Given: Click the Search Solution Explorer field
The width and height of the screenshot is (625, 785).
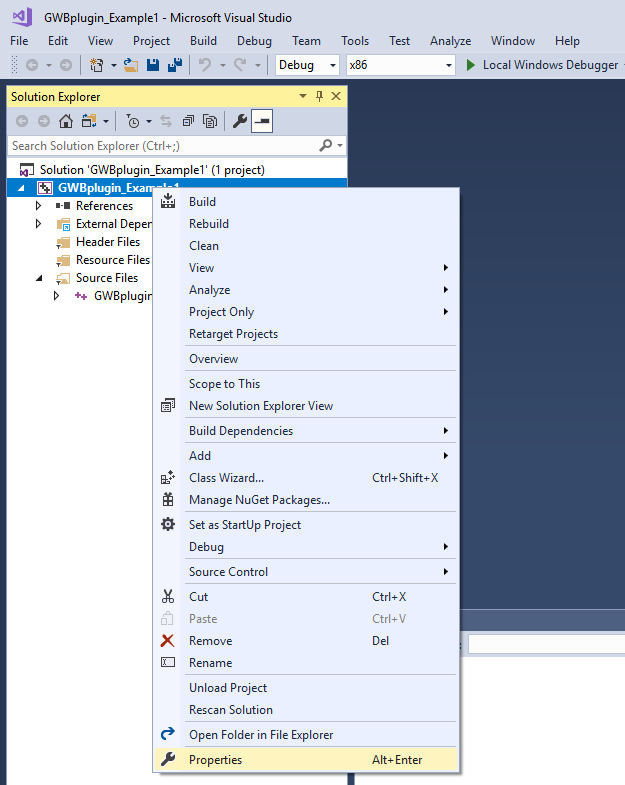Looking at the screenshot, I should coord(177,146).
